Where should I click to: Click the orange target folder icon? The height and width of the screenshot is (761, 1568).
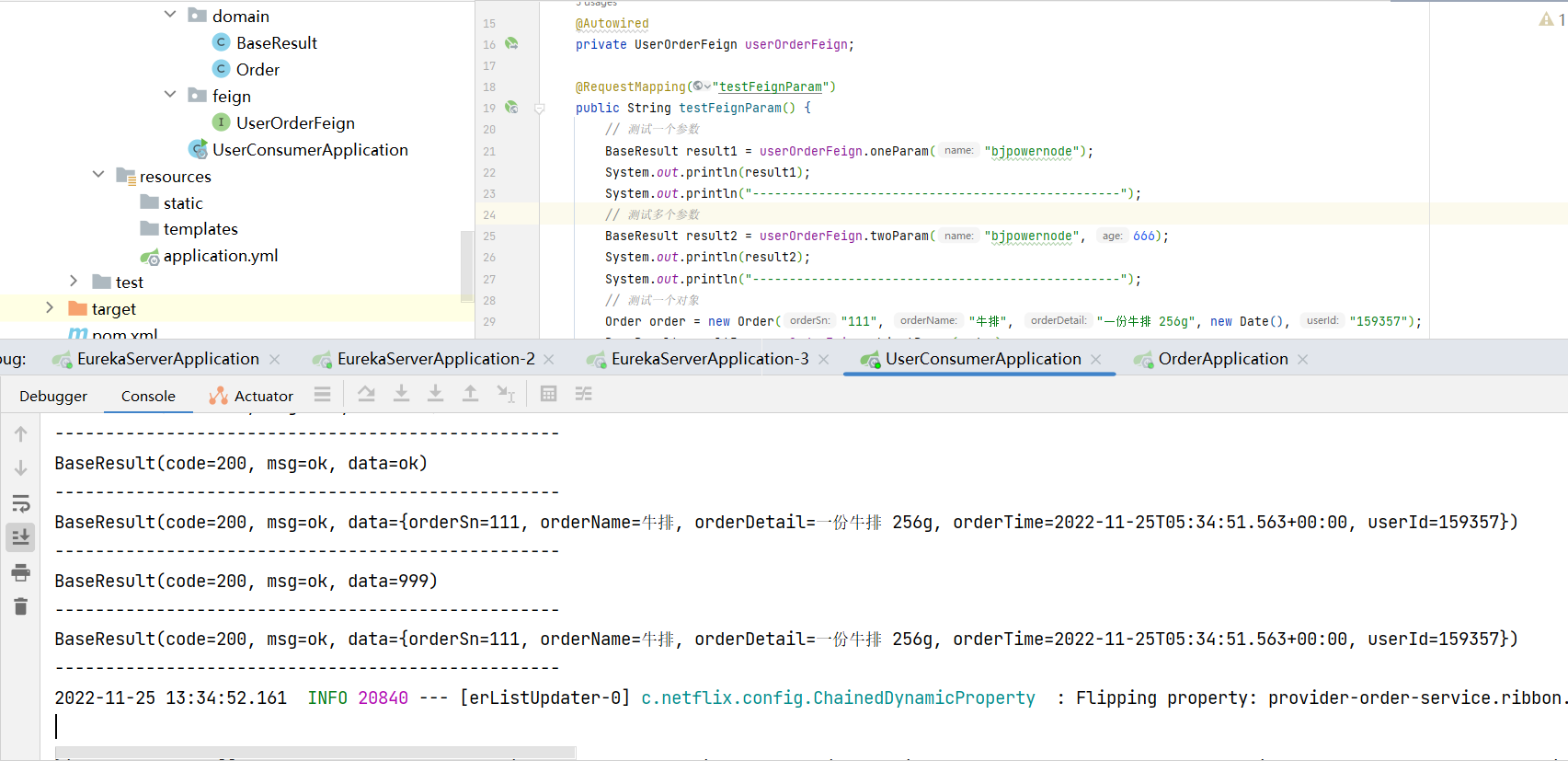pos(78,308)
